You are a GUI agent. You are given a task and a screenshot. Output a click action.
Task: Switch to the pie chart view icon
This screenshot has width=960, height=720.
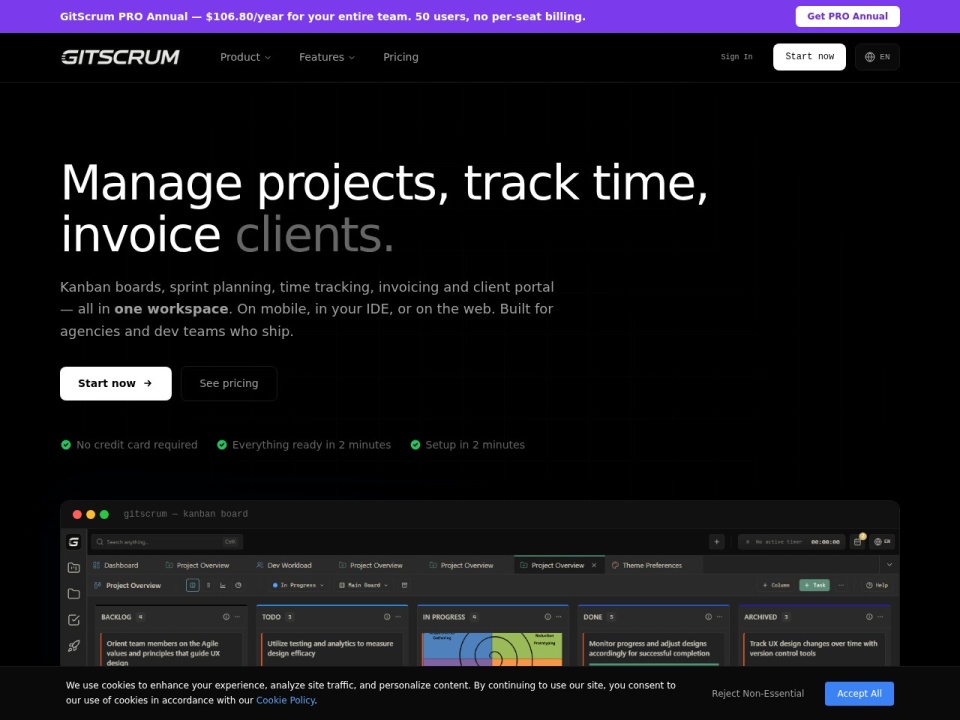(x=238, y=585)
